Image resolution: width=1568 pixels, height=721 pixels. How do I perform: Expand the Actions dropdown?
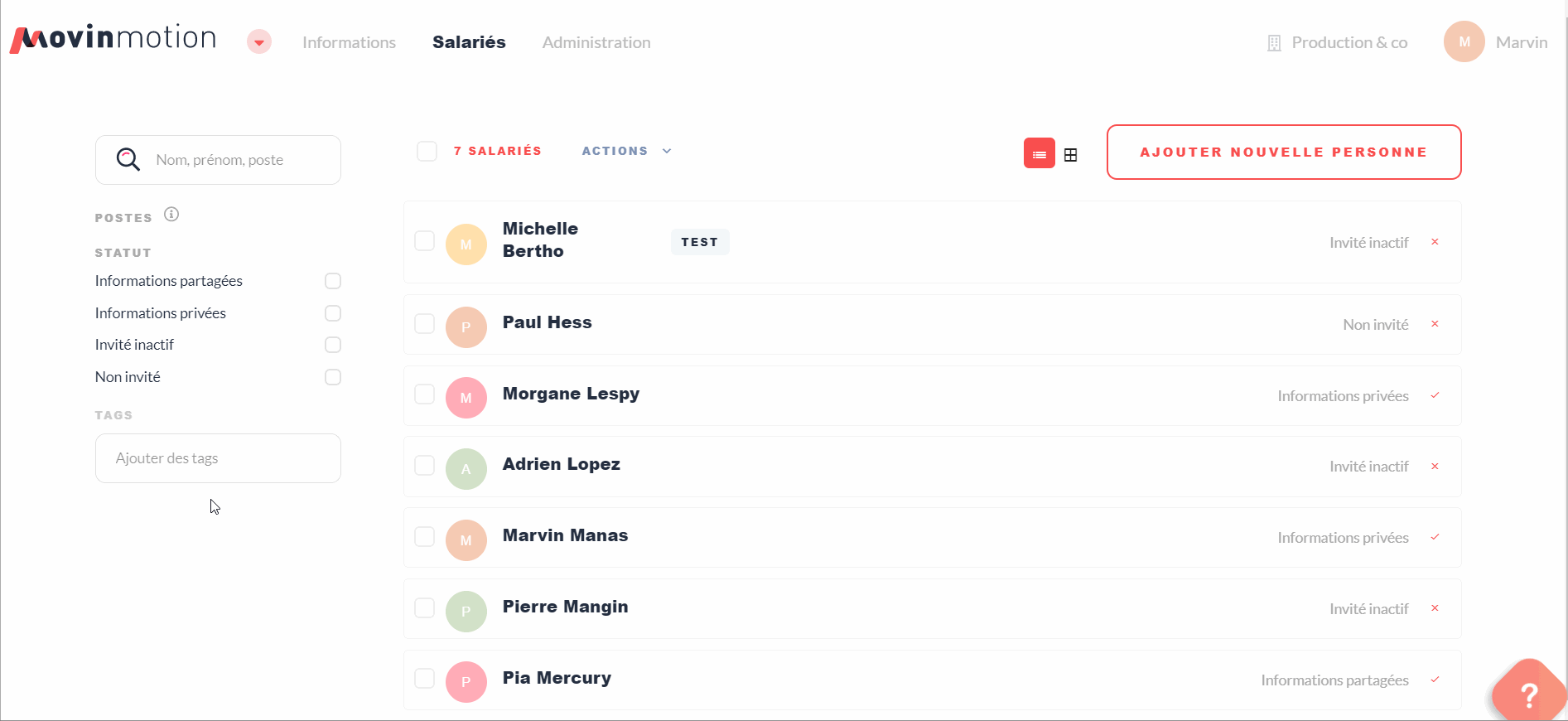626,151
